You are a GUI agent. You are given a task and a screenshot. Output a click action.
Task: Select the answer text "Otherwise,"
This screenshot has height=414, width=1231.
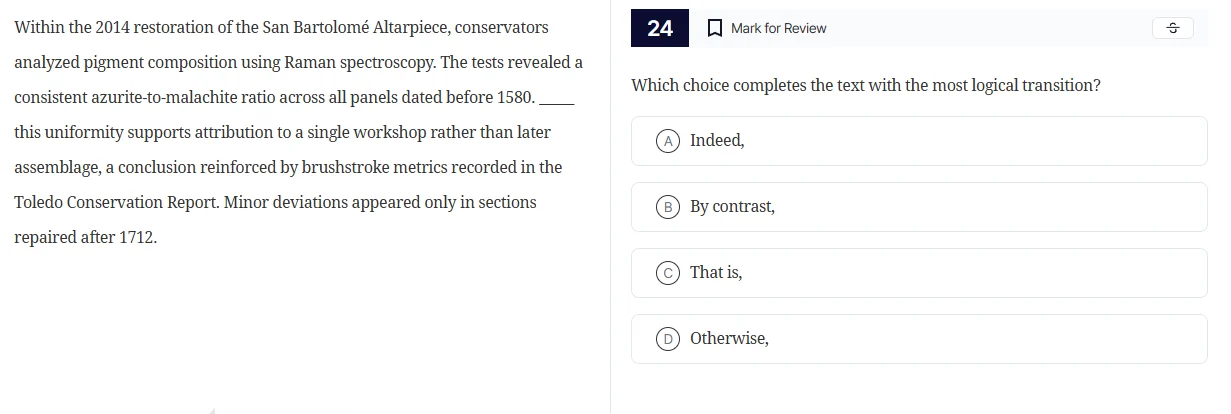729,339
